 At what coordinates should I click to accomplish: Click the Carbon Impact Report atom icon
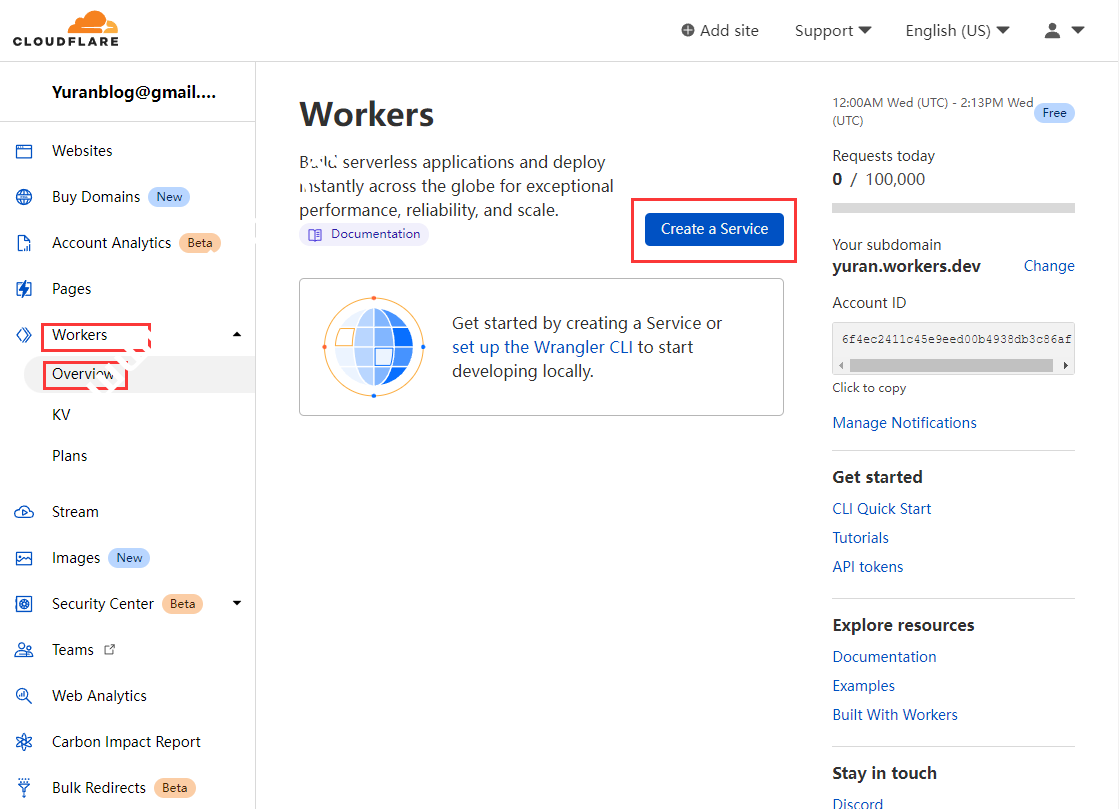(24, 742)
